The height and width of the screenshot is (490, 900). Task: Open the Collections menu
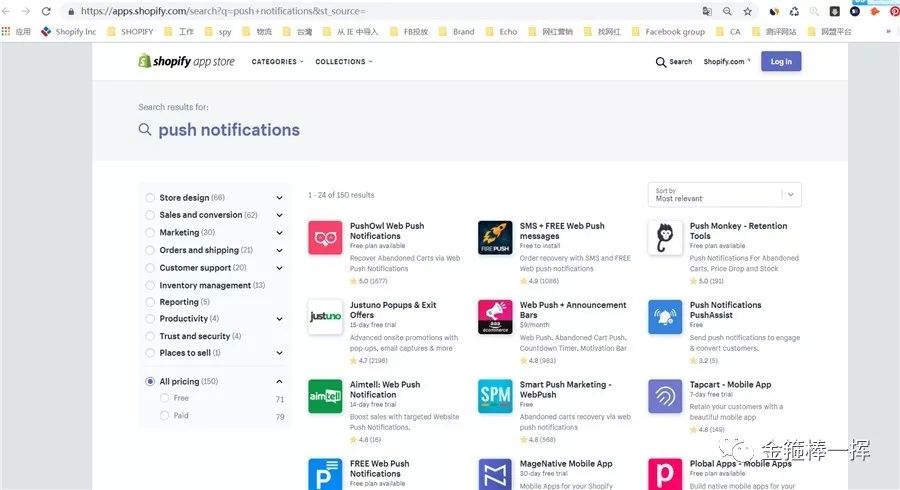[x=343, y=62]
